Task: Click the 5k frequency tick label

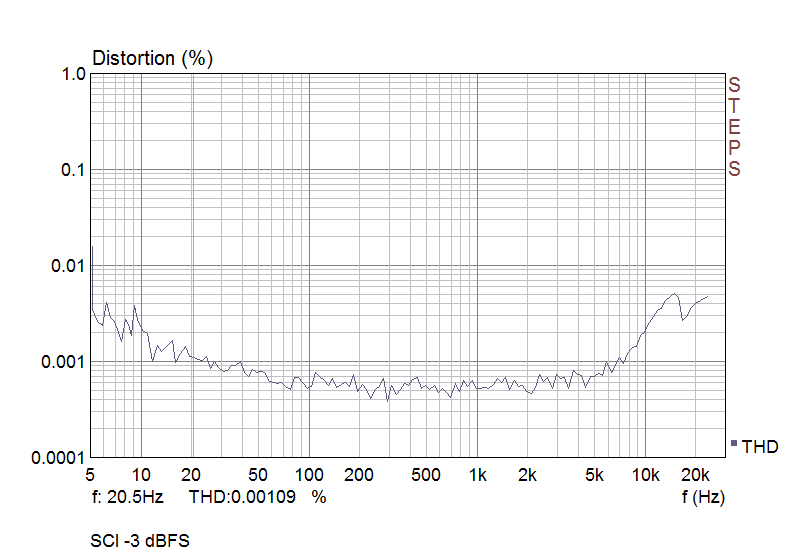Action: coord(594,475)
